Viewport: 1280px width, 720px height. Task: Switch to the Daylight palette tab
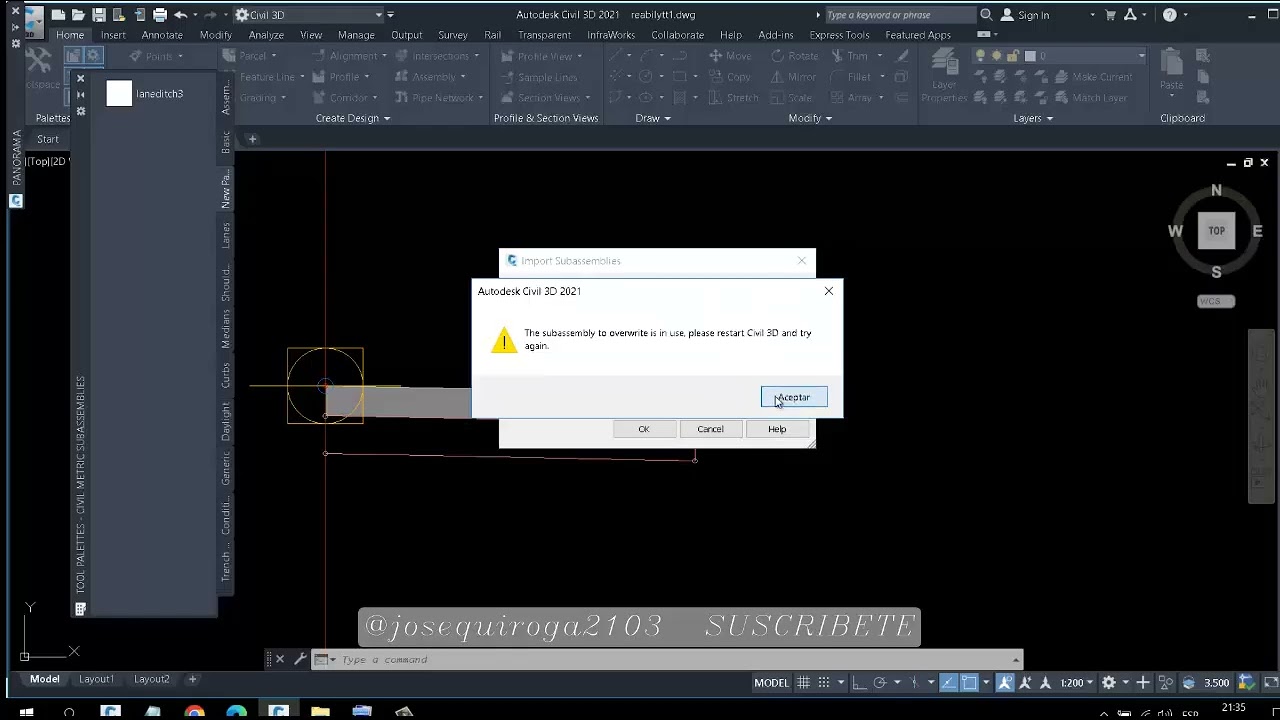pos(226,422)
